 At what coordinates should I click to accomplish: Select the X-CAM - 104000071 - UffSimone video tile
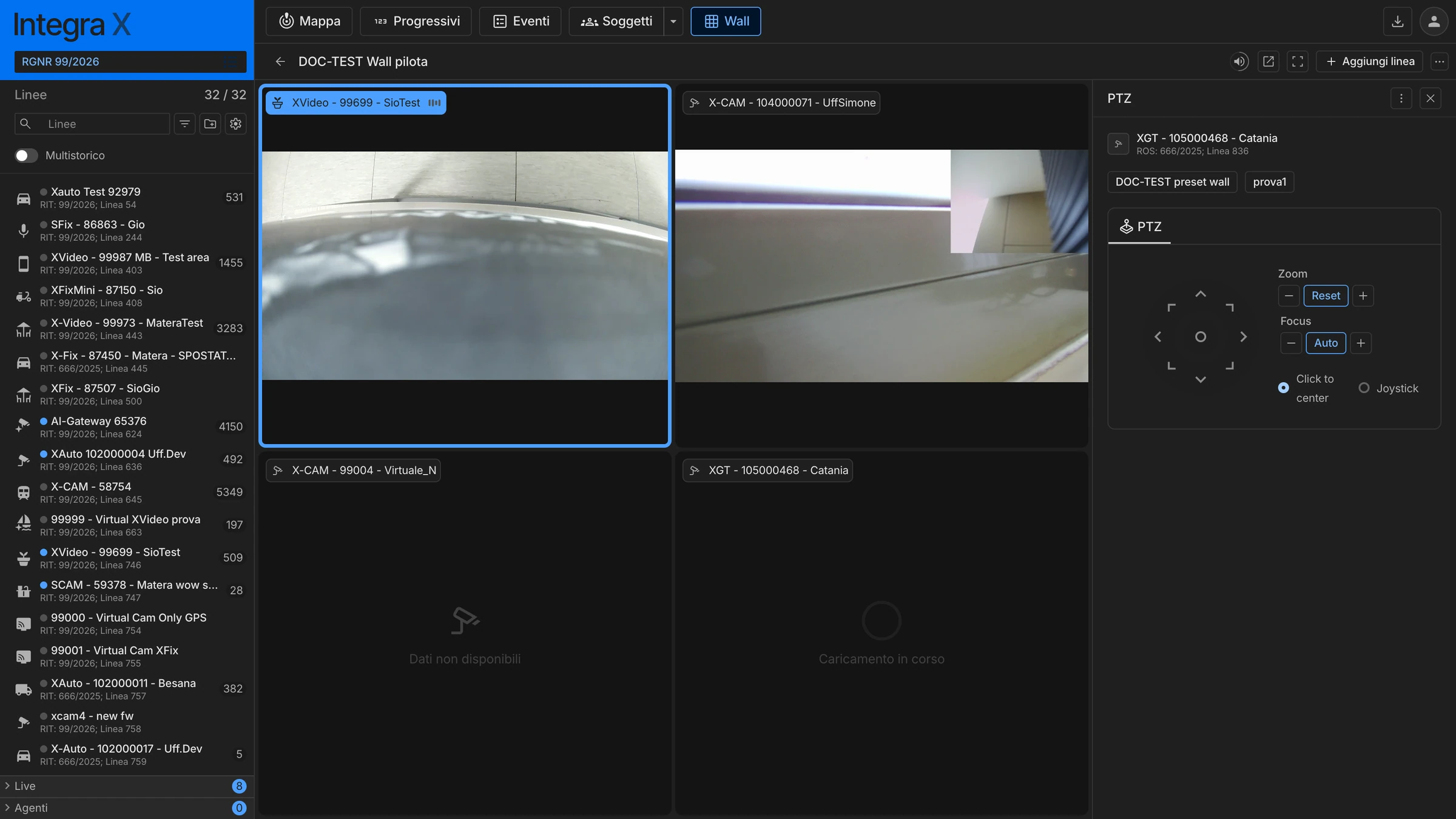pyautogui.click(x=881, y=266)
